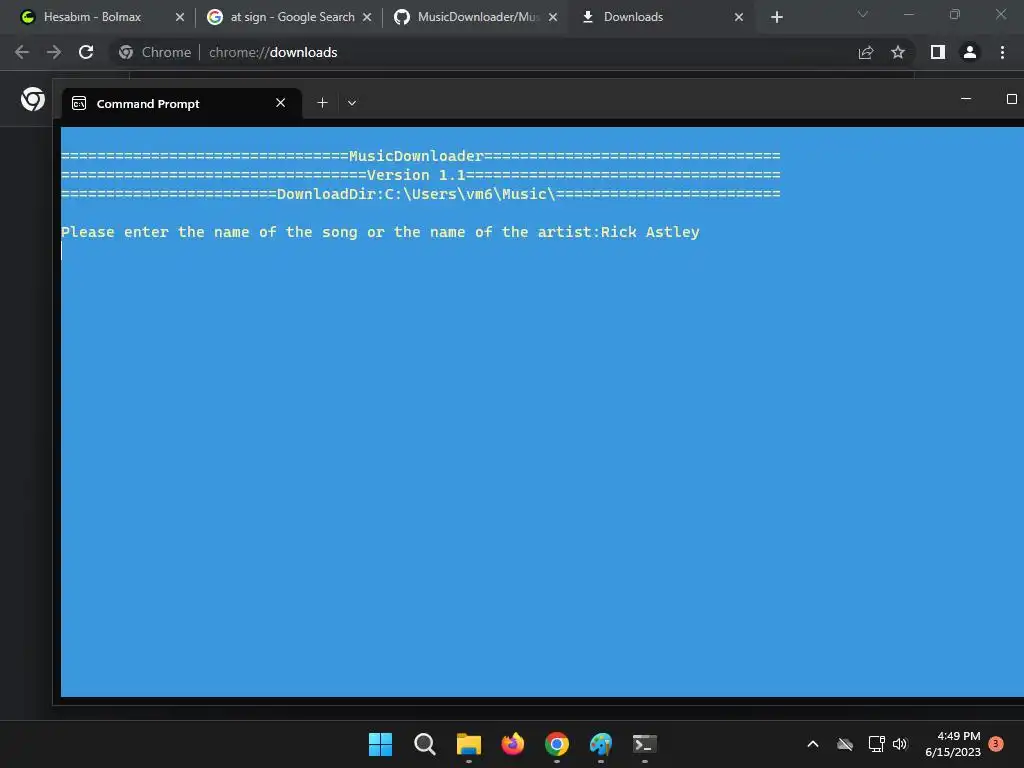
Task: Minimize the terminal window
Action: [966, 99]
